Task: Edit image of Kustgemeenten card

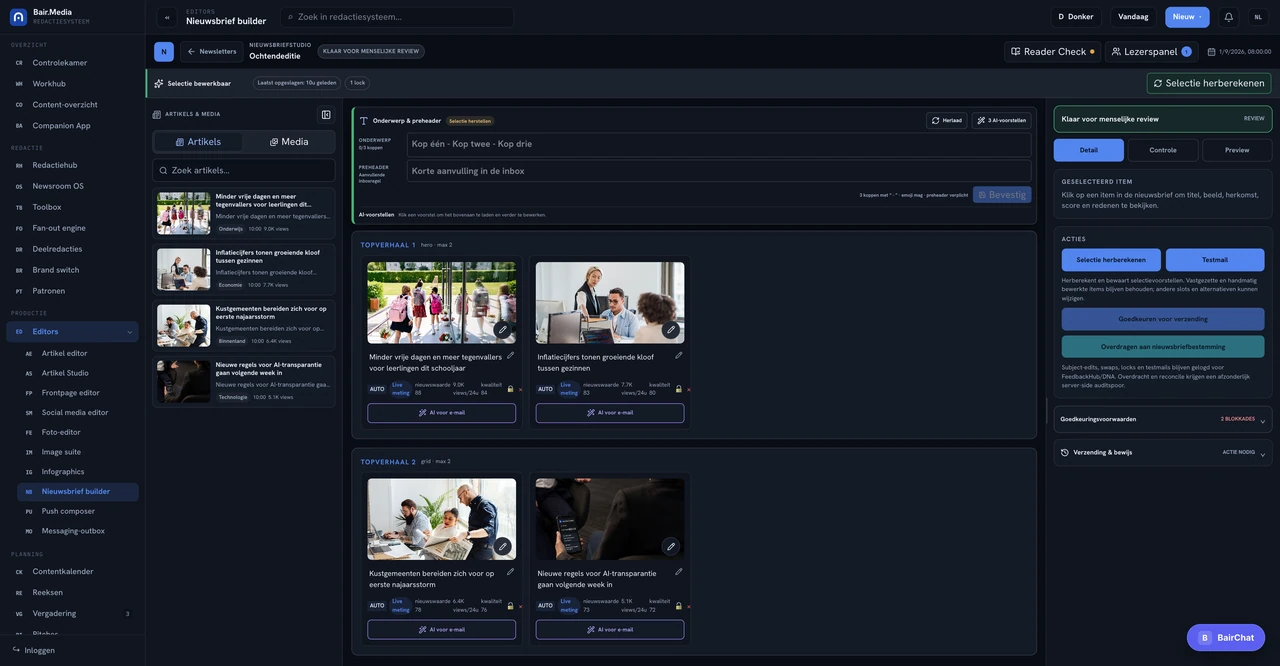Action: pyautogui.click(x=502, y=546)
